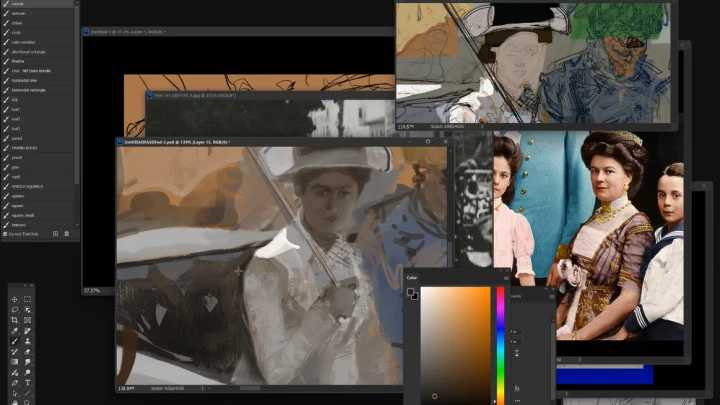The image size is (720, 405).
Task: Choose the 'chisel' brush preset
Action: pyautogui.click(x=38, y=23)
